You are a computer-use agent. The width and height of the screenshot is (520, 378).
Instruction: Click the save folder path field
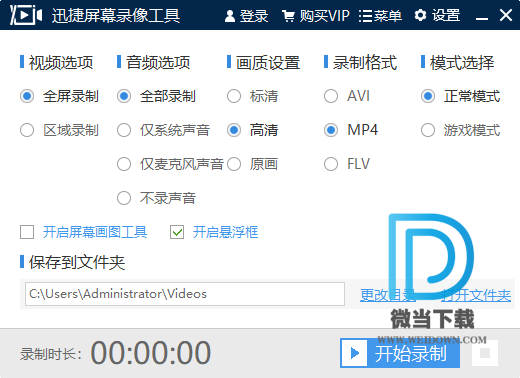(x=185, y=294)
